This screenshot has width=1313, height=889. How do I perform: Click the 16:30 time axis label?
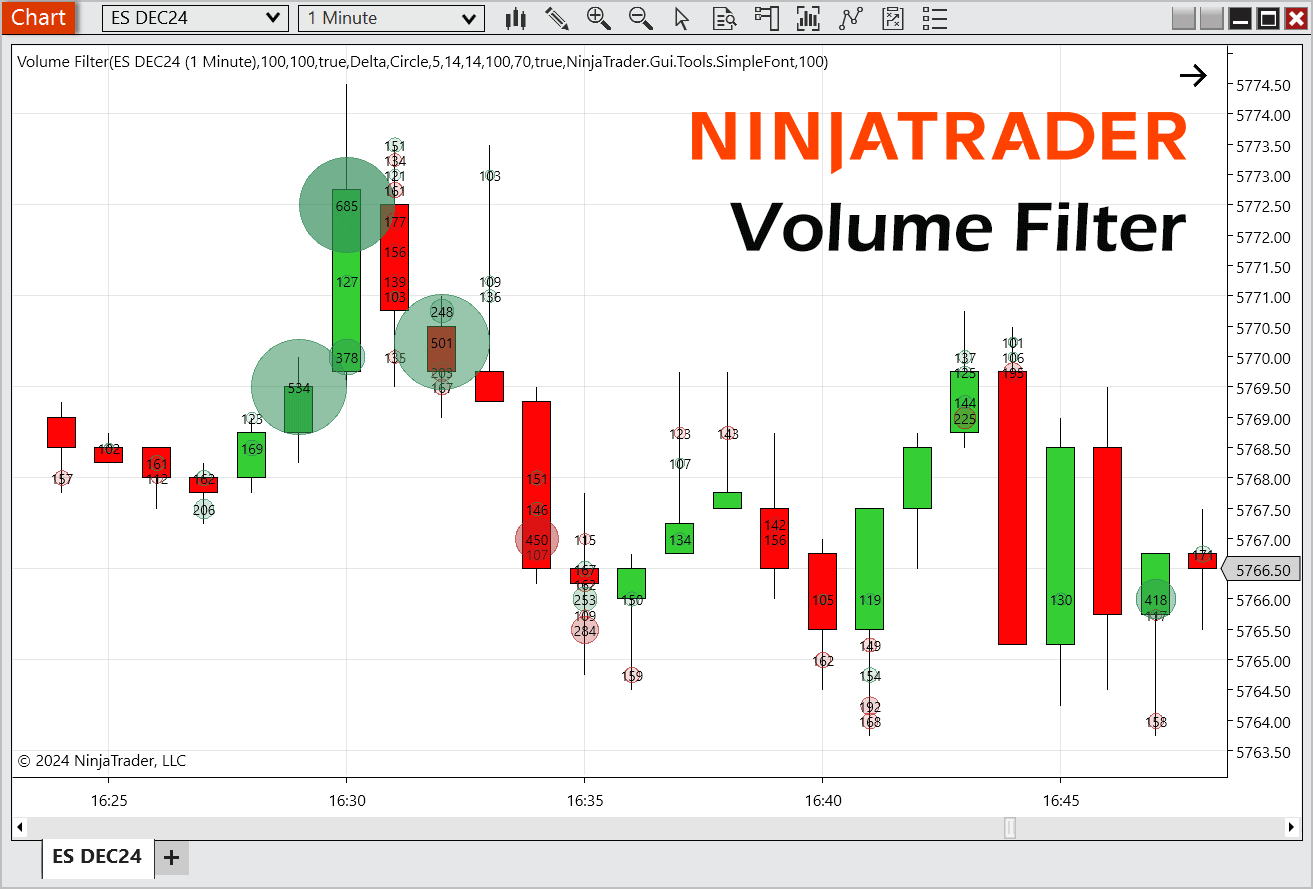point(346,801)
